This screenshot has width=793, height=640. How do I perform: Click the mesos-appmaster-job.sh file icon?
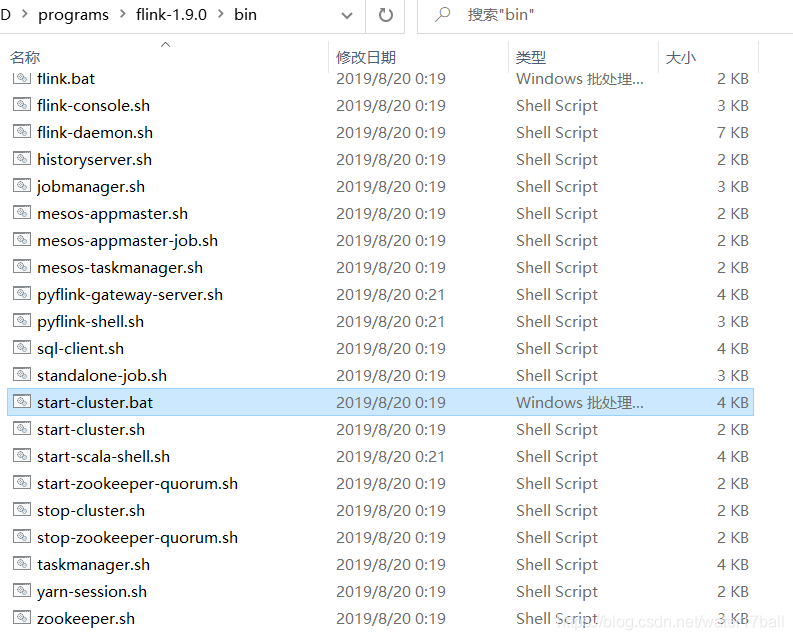click(x=22, y=240)
